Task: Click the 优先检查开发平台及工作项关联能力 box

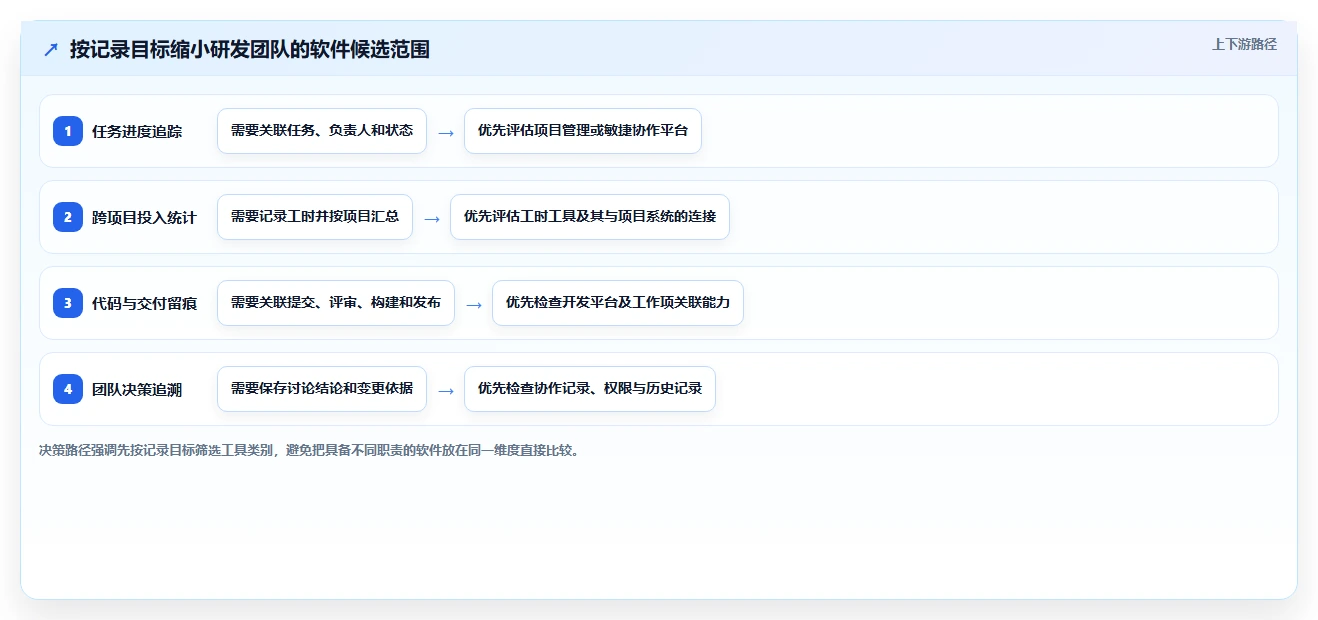Action: [x=618, y=303]
